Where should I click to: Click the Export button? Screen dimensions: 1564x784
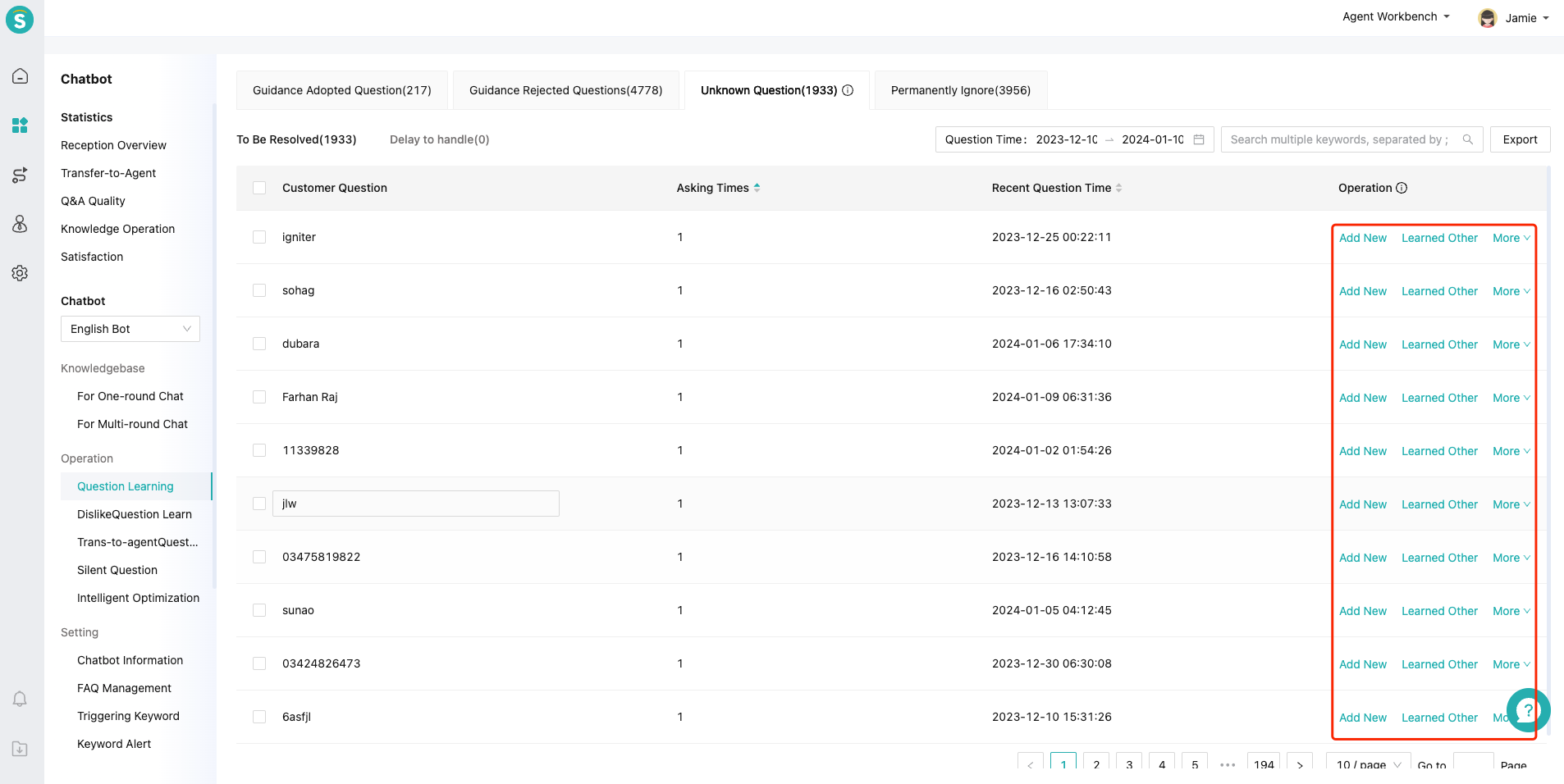pyautogui.click(x=1520, y=139)
